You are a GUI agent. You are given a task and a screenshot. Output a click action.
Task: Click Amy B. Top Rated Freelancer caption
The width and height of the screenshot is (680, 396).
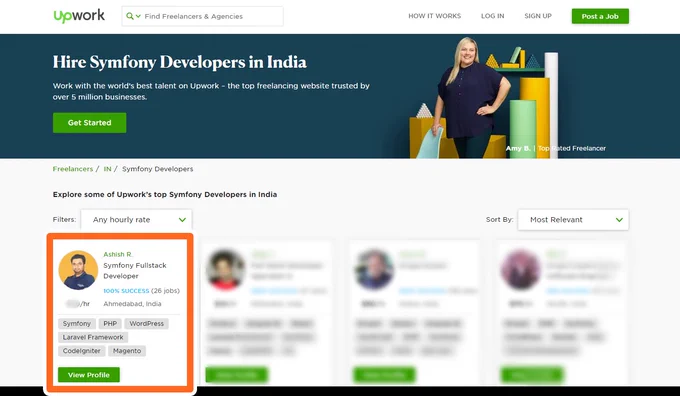tap(556, 148)
